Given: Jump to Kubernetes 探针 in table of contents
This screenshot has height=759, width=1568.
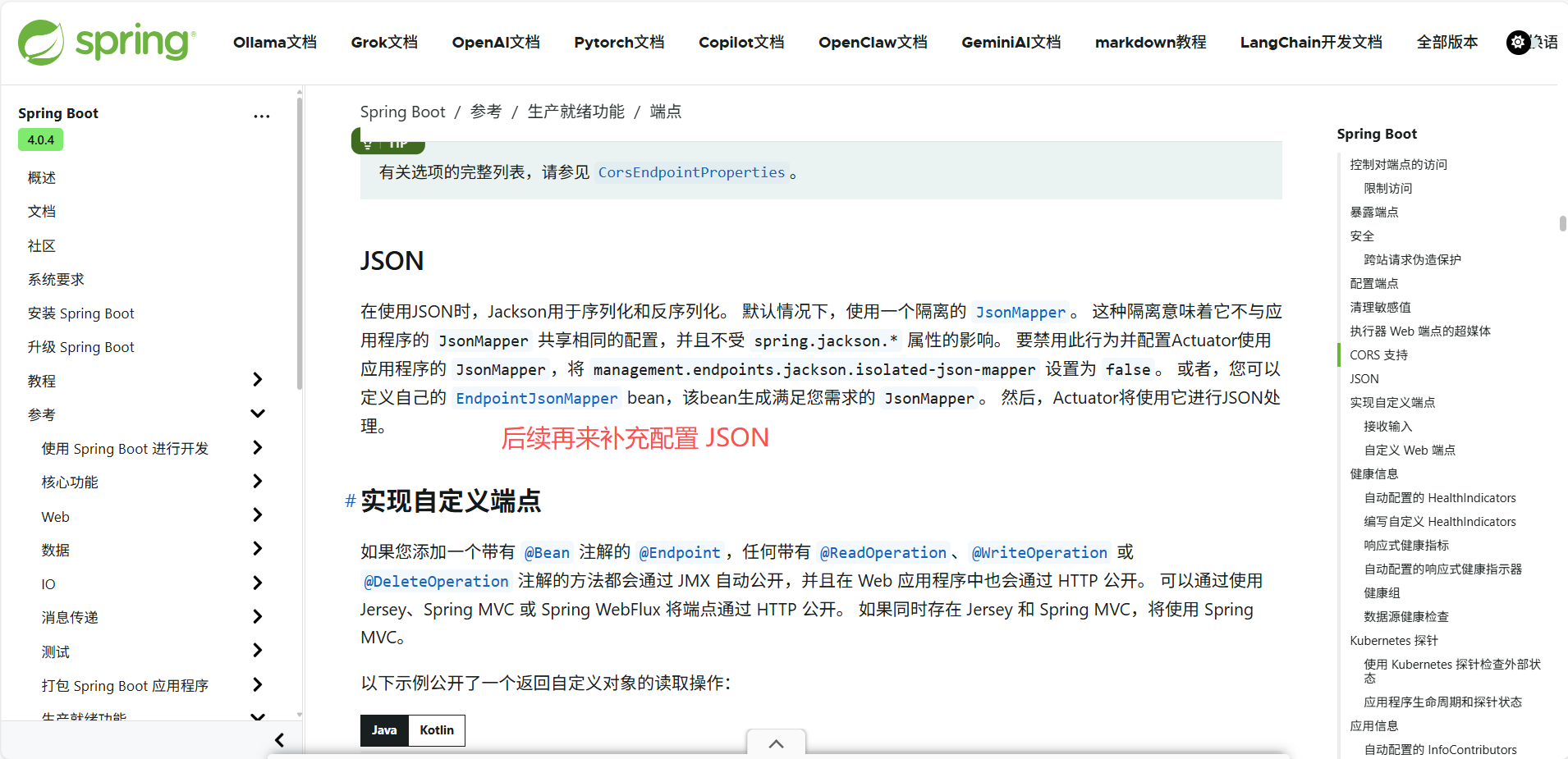Looking at the screenshot, I should (x=1394, y=641).
